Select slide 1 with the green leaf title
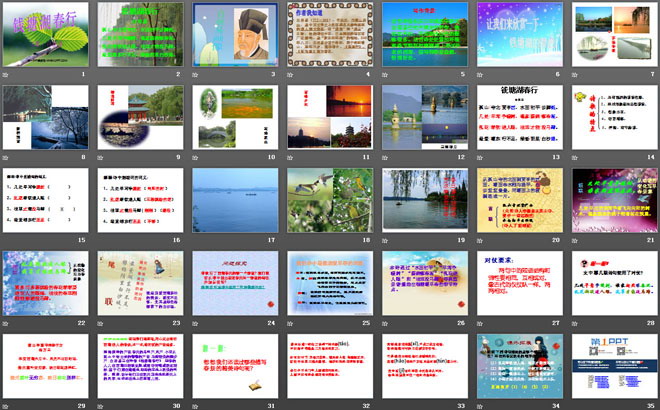The image size is (660, 410). pos(47,33)
